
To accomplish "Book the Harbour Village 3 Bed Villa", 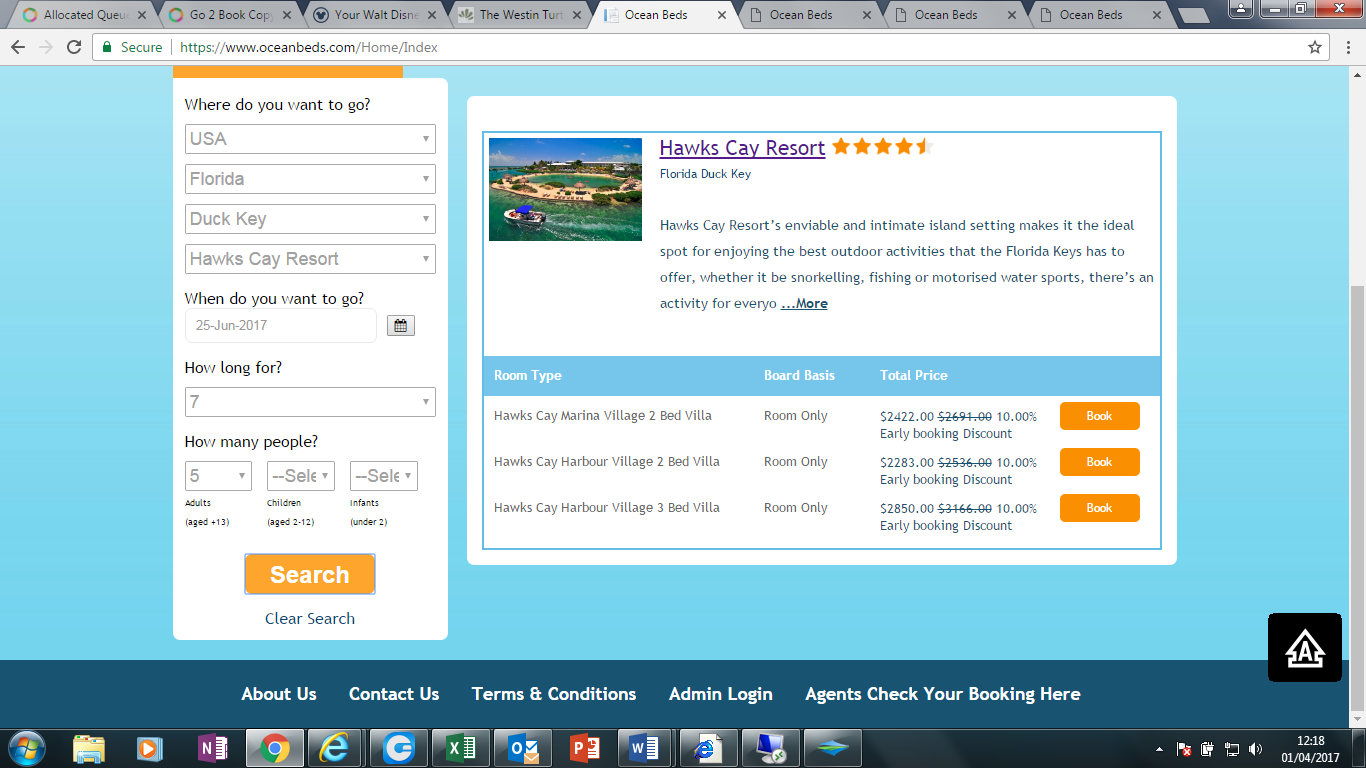I will point(1100,508).
